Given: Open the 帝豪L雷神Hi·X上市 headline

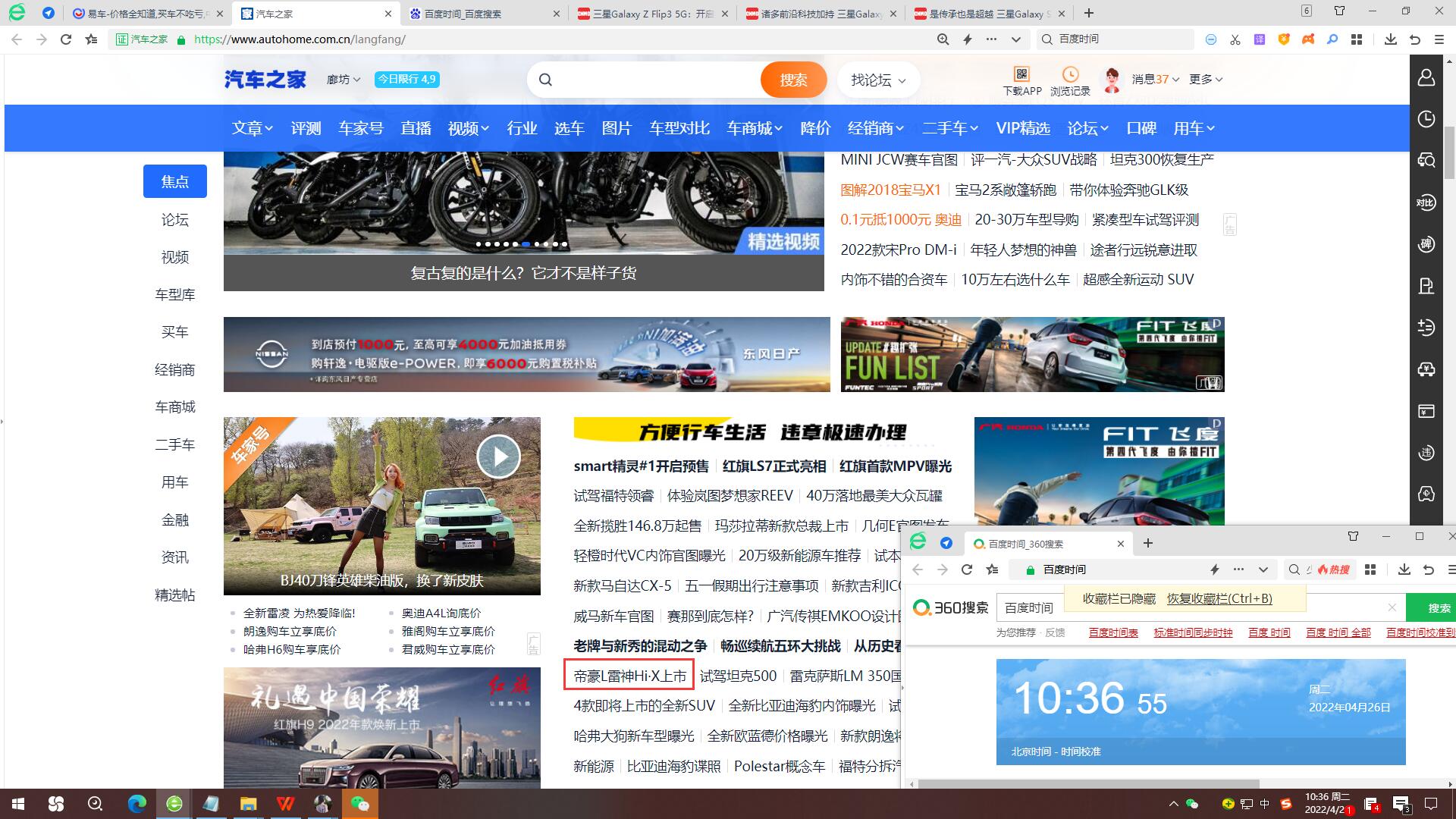Looking at the screenshot, I should [x=629, y=676].
